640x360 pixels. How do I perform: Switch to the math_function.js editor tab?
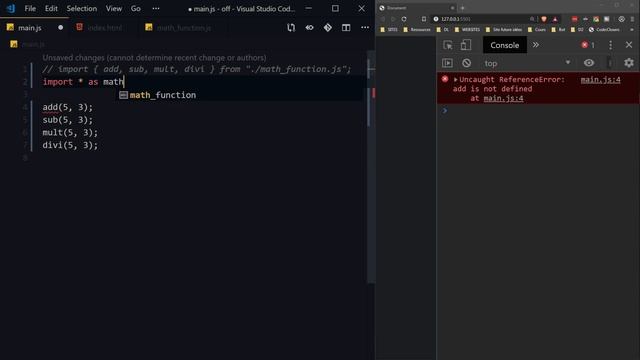184,28
